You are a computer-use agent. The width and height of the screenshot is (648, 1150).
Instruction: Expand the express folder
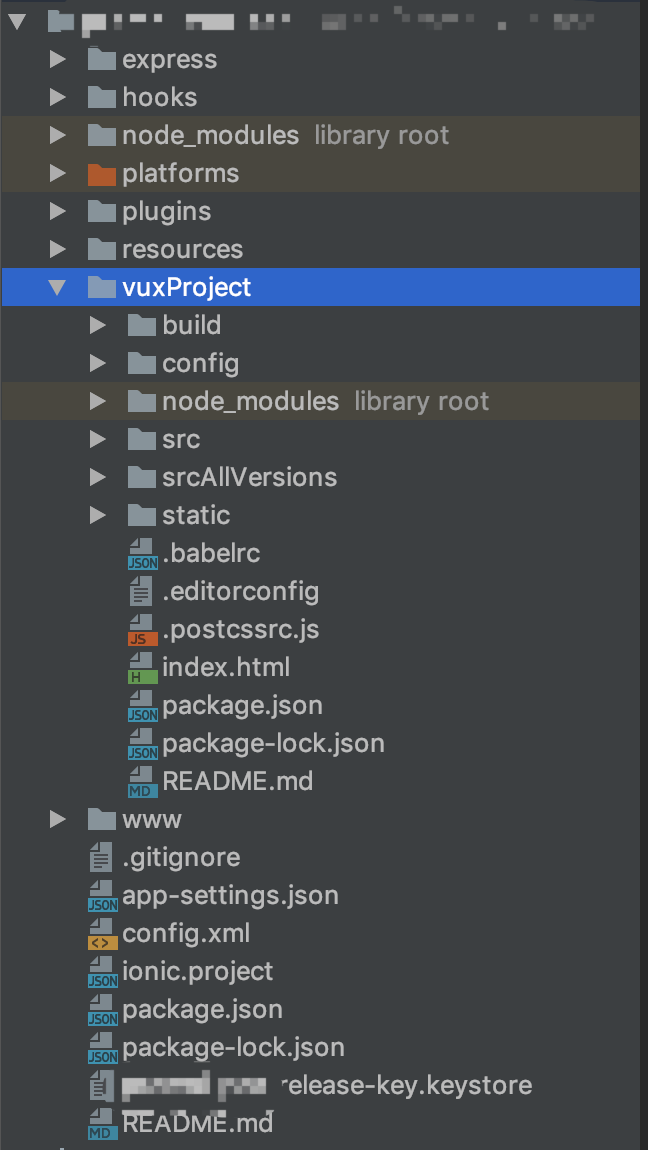tap(58, 60)
